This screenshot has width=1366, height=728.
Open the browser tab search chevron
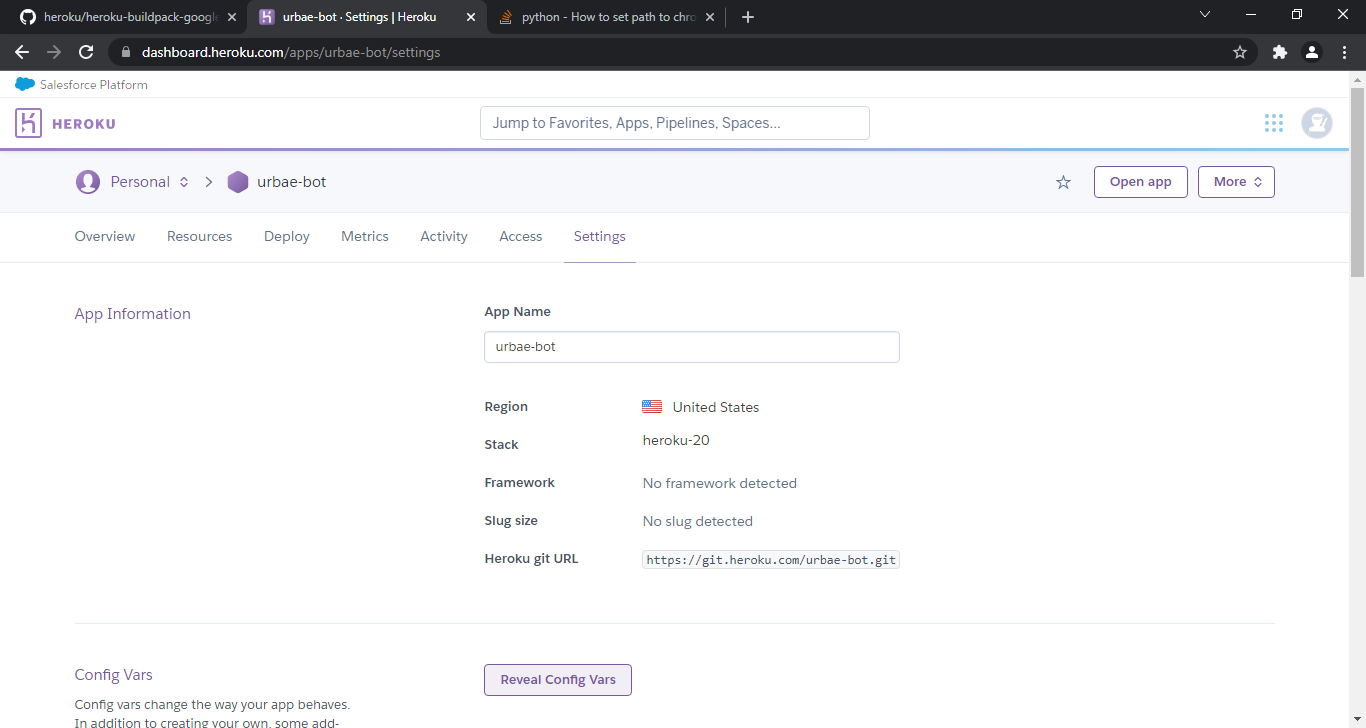point(1204,15)
